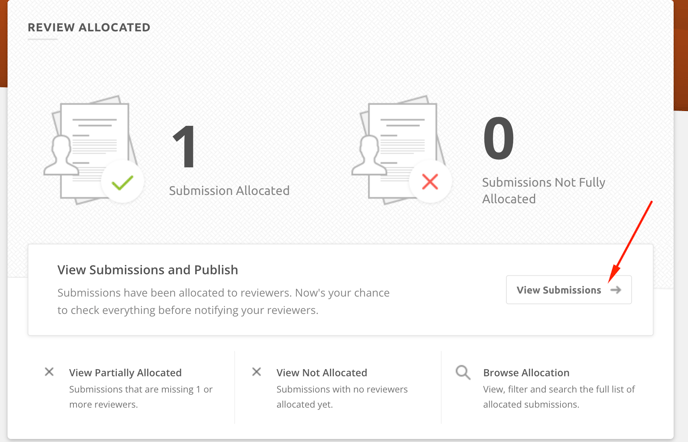Viewport: 688px width, 442px height.
Task: Click the View Submissions and Publish heading
Action: (148, 270)
